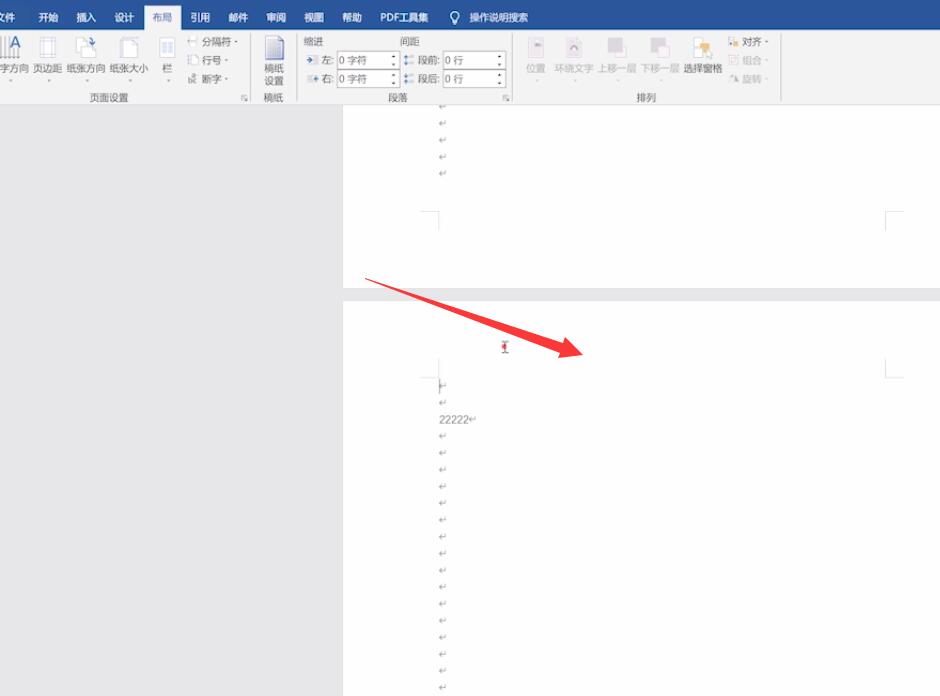Open the 栏 columns menu
This screenshot has width=940, height=696.
tap(167, 57)
